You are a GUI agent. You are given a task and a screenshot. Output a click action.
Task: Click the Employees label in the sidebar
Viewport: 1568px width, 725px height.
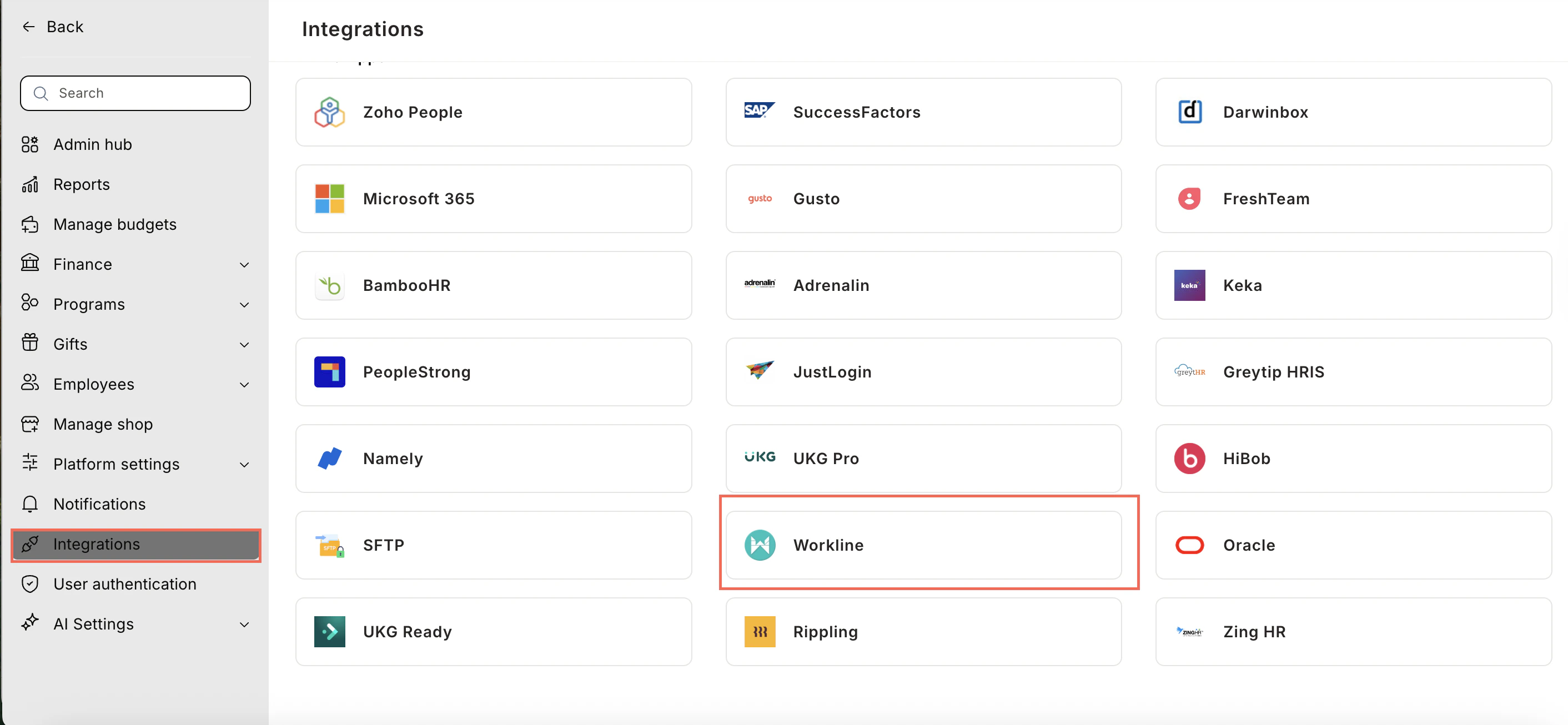coord(94,385)
